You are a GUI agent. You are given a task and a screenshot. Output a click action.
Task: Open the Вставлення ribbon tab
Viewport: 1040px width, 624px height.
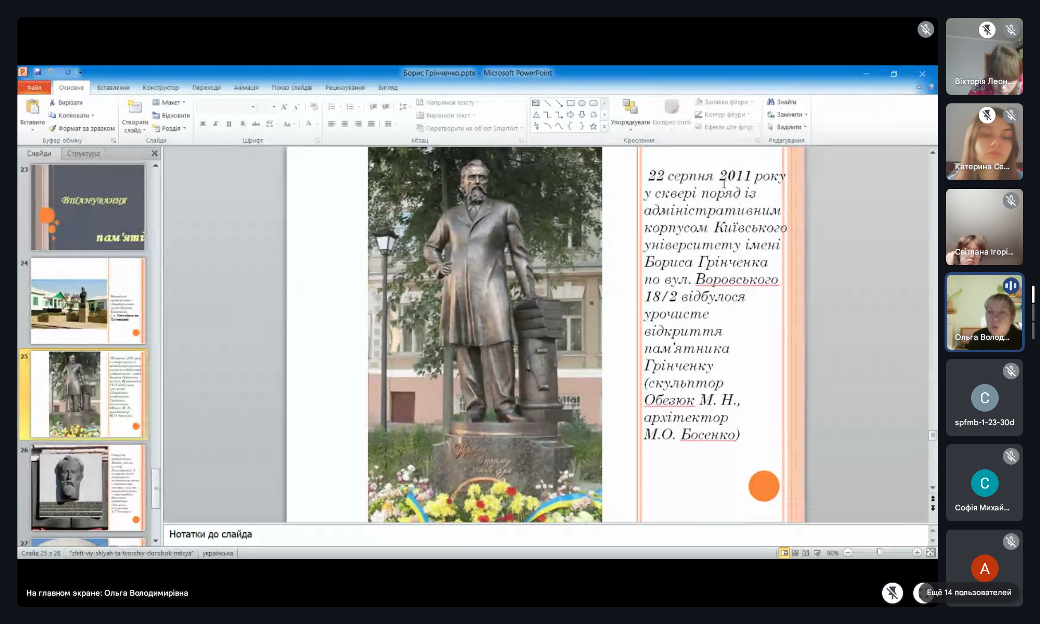click(x=113, y=87)
